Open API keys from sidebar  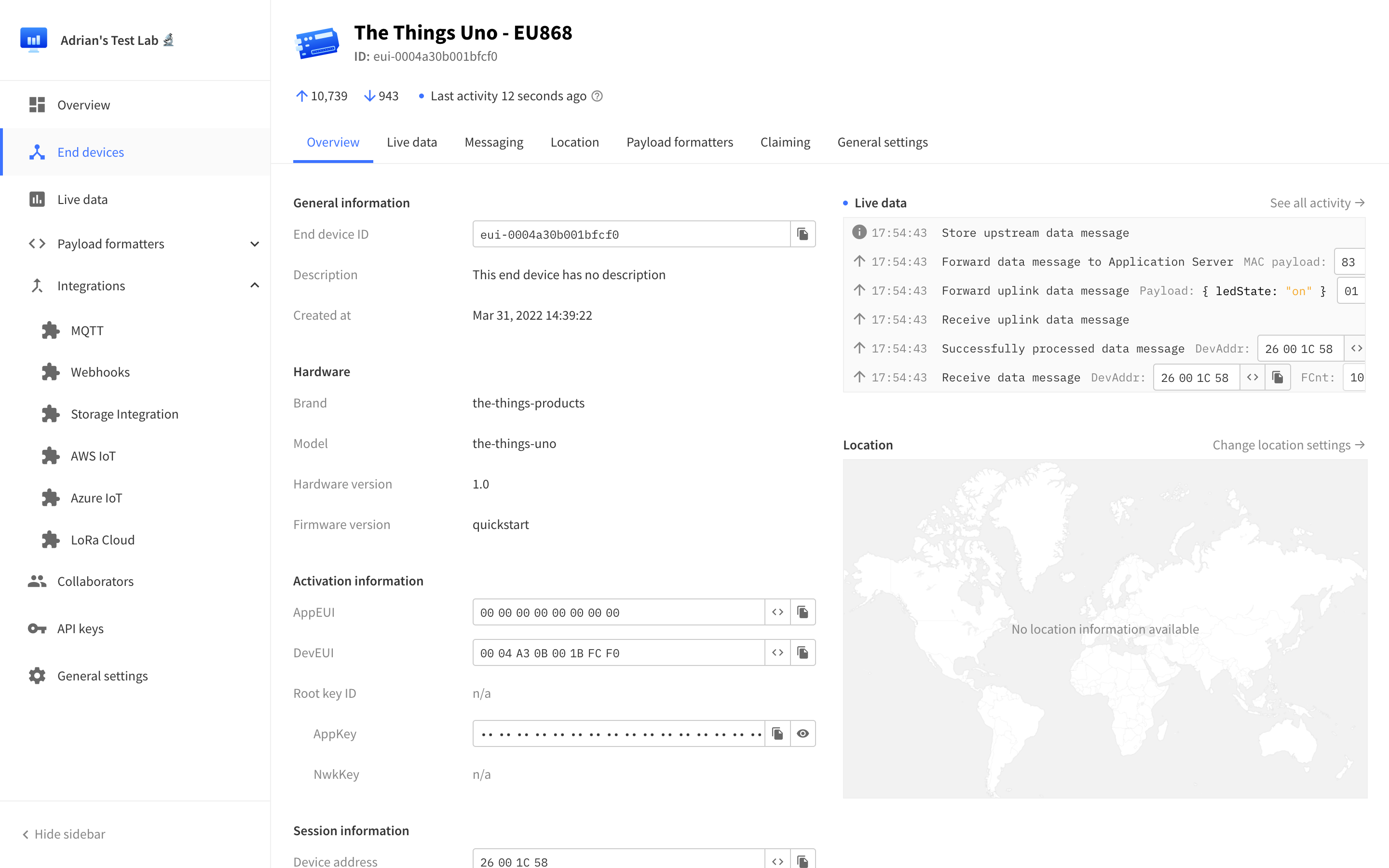tap(81, 629)
